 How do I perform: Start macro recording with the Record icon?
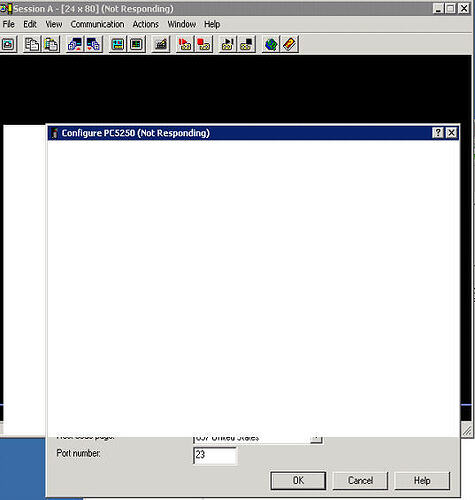coord(184,44)
